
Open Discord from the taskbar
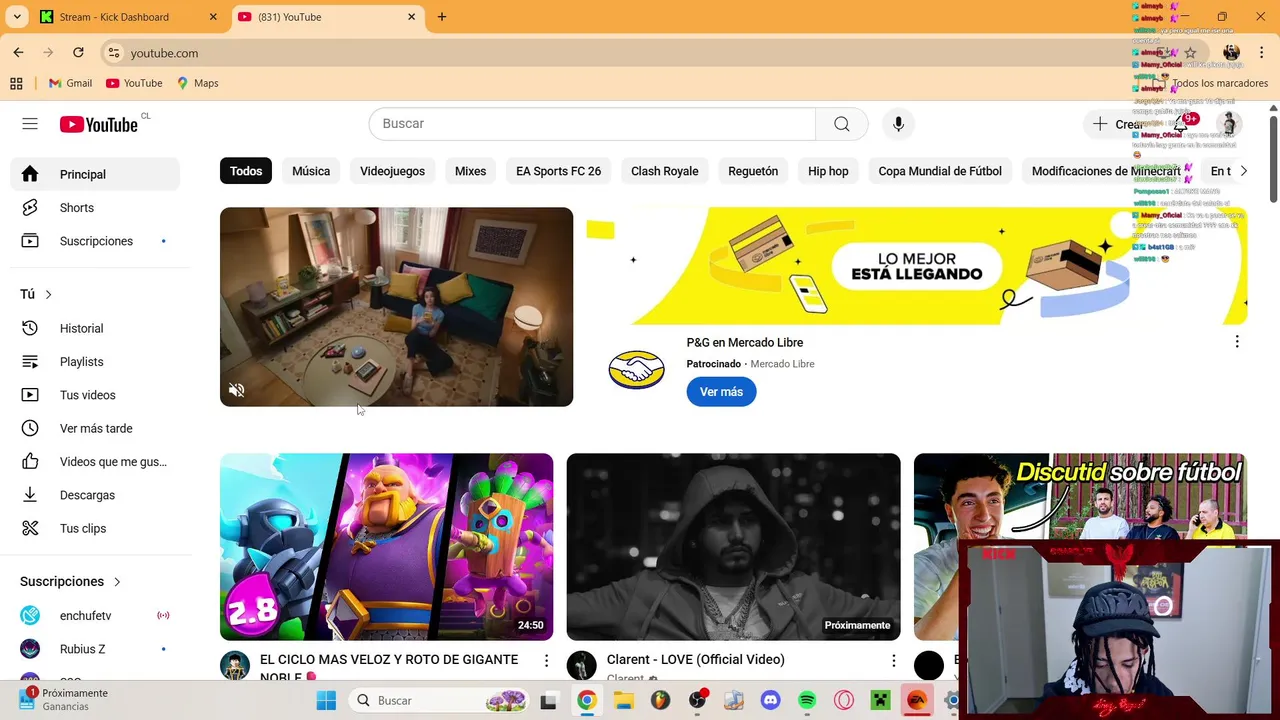click(x=770, y=701)
